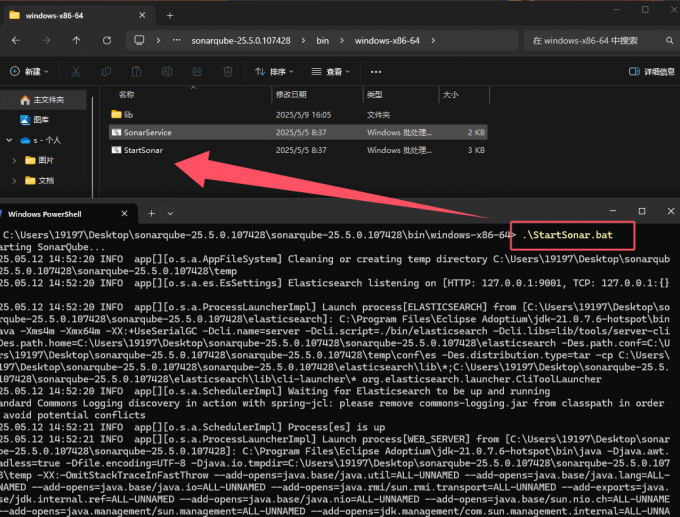Click the Copy icon in Explorer toolbar
Screen dimensions: 680x517
106,72
